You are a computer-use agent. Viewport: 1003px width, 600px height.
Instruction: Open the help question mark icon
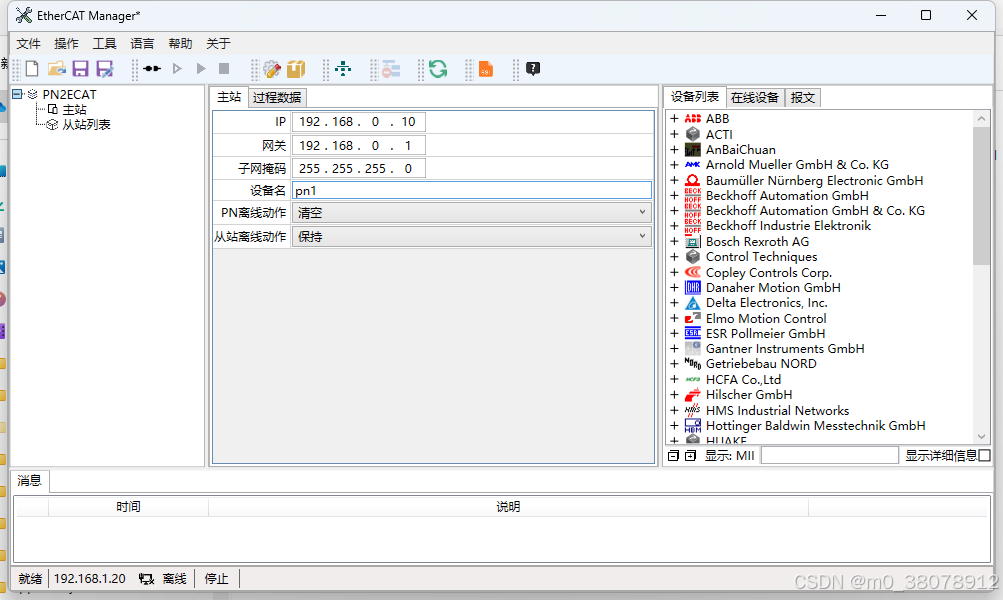(533, 68)
